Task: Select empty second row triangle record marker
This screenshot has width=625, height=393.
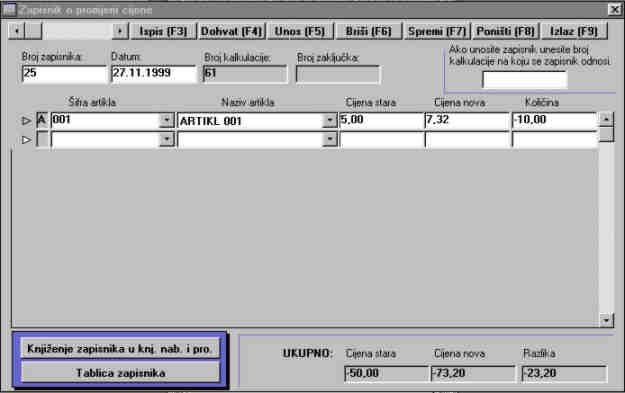Action: coord(26,140)
